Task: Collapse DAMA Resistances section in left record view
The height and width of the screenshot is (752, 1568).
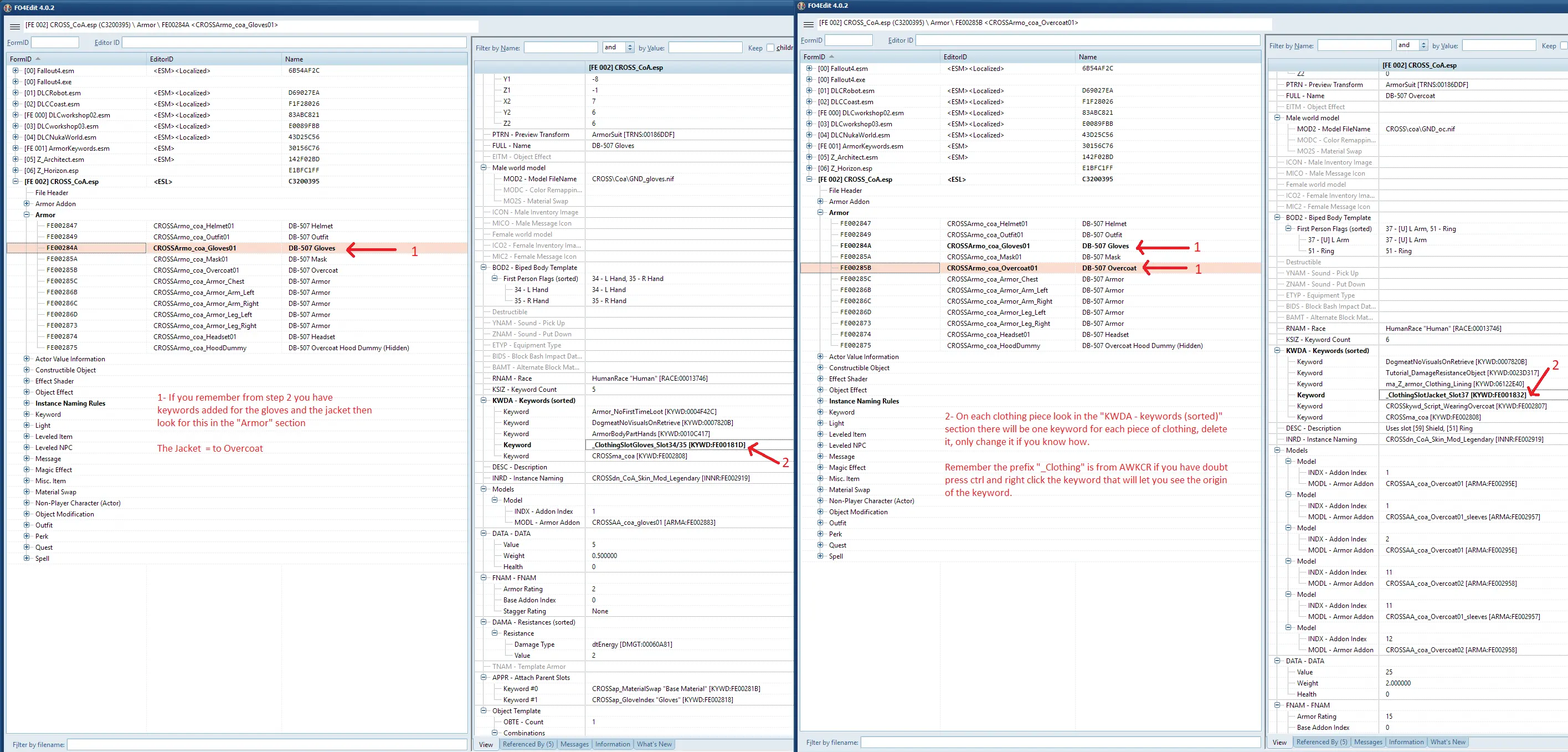Action: 484,622
